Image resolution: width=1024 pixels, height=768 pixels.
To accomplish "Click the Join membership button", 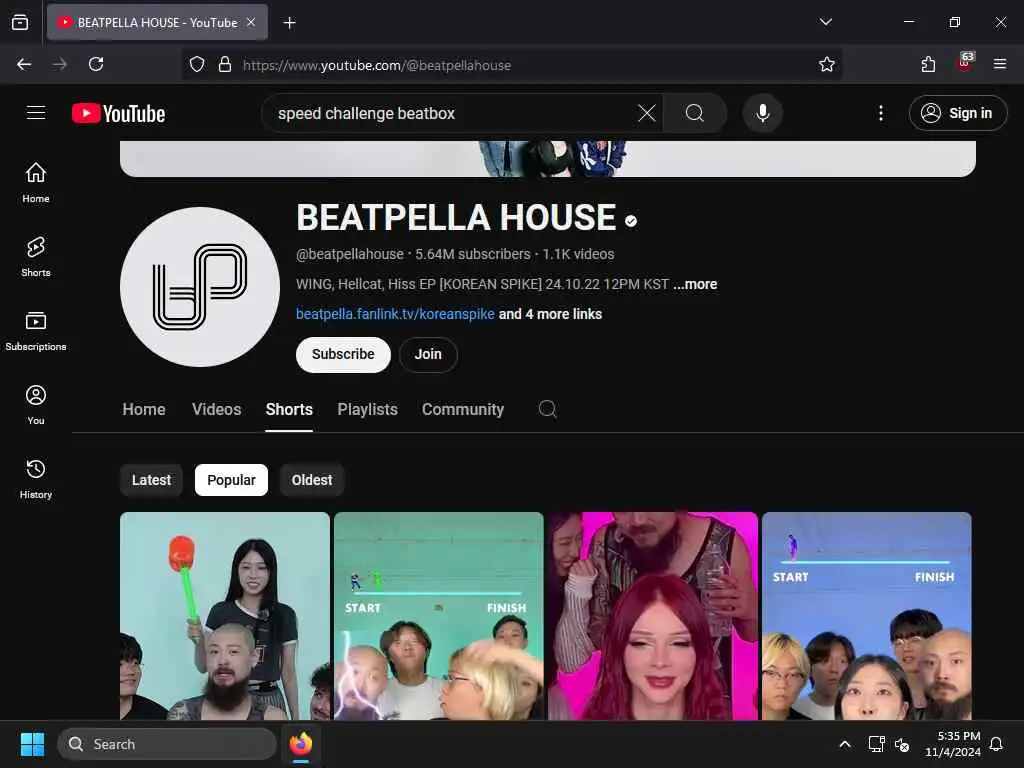I will (x=428, y=355).
